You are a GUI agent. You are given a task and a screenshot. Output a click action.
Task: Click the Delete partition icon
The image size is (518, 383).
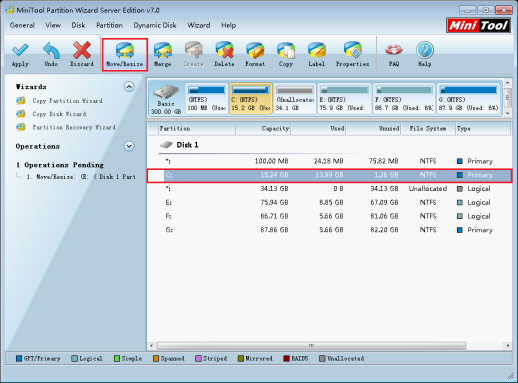click(224, 50)
